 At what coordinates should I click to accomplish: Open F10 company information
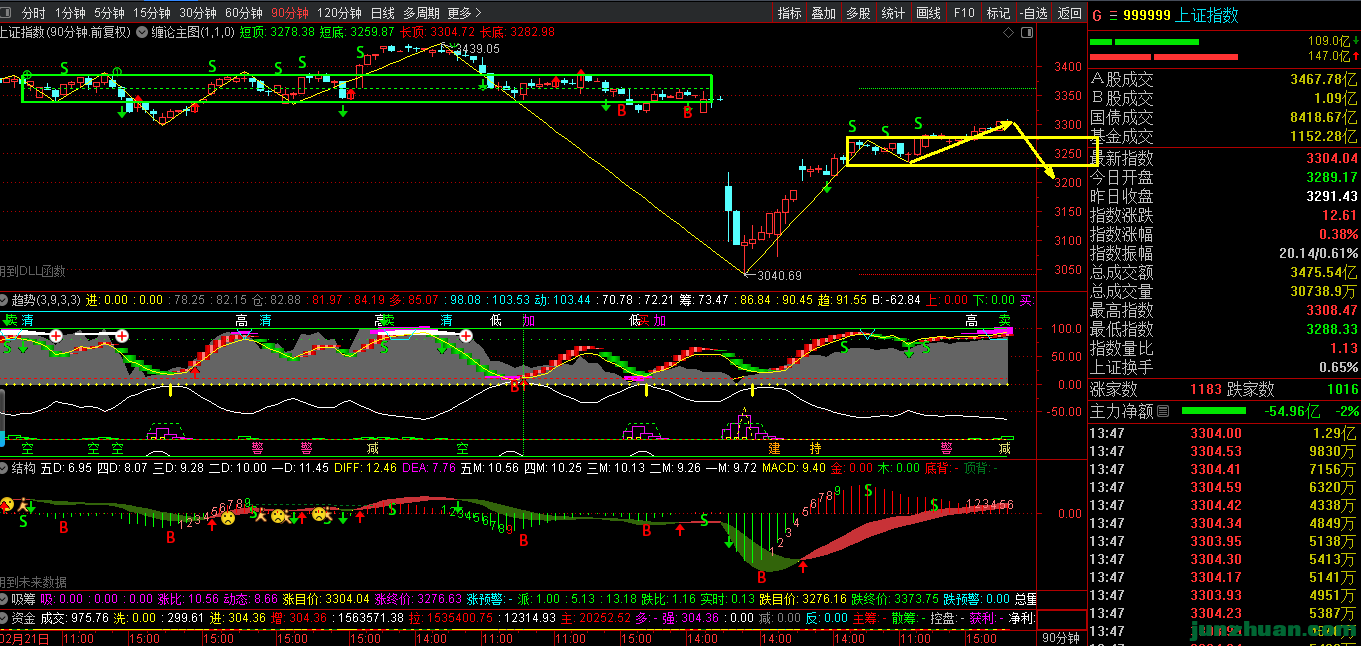[x=964, y=13]
